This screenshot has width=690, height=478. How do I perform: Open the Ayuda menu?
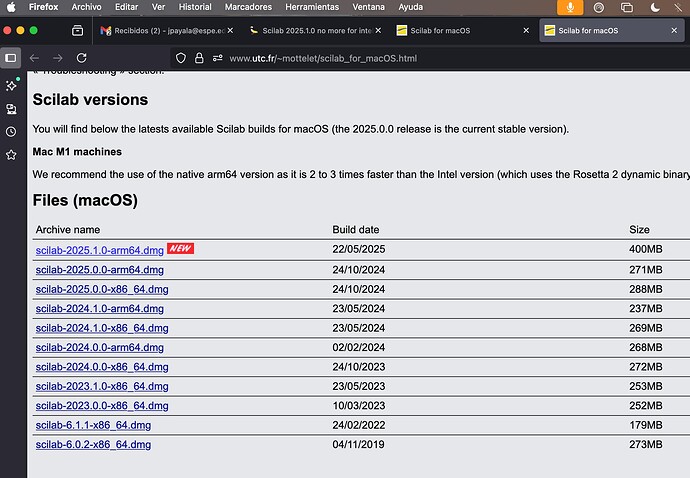click(x=411, y=7)
